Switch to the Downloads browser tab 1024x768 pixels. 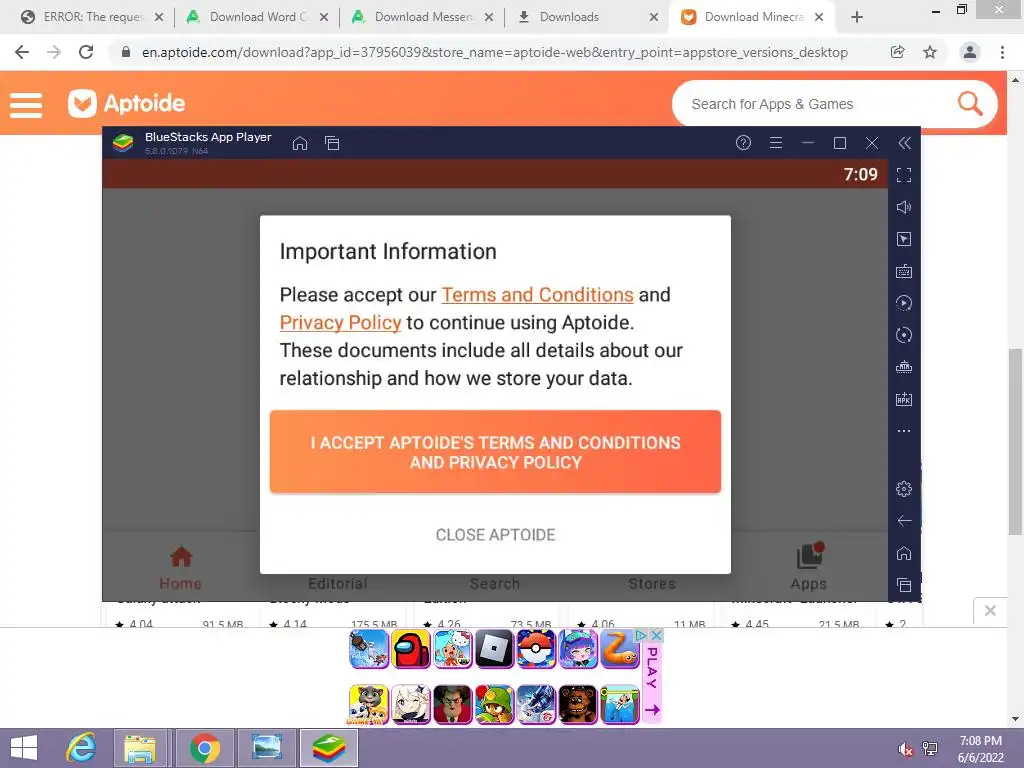click(x=587, y=17)
